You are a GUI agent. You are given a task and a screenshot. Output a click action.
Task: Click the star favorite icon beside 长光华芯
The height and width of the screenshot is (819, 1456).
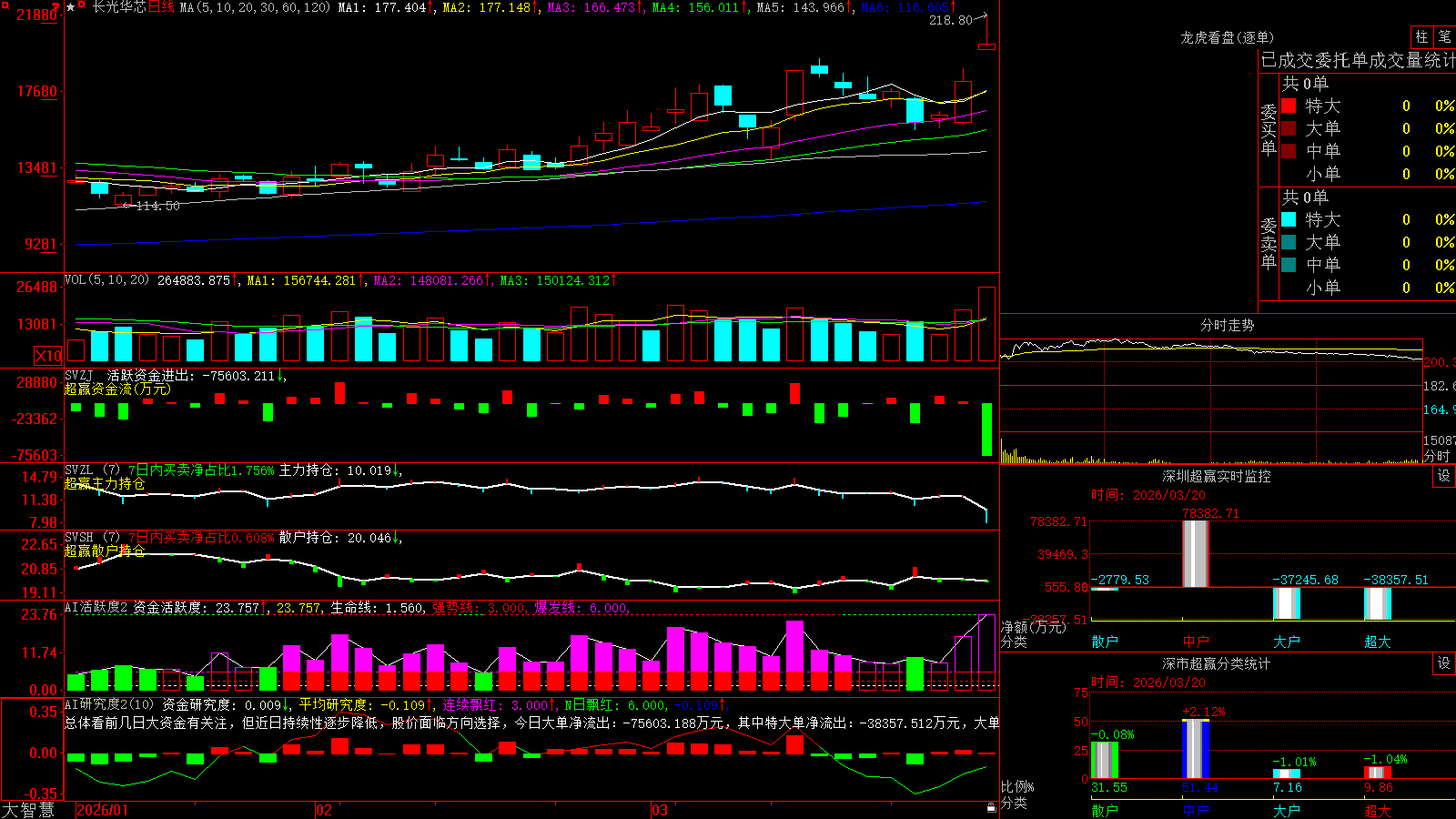pos(71,7)
